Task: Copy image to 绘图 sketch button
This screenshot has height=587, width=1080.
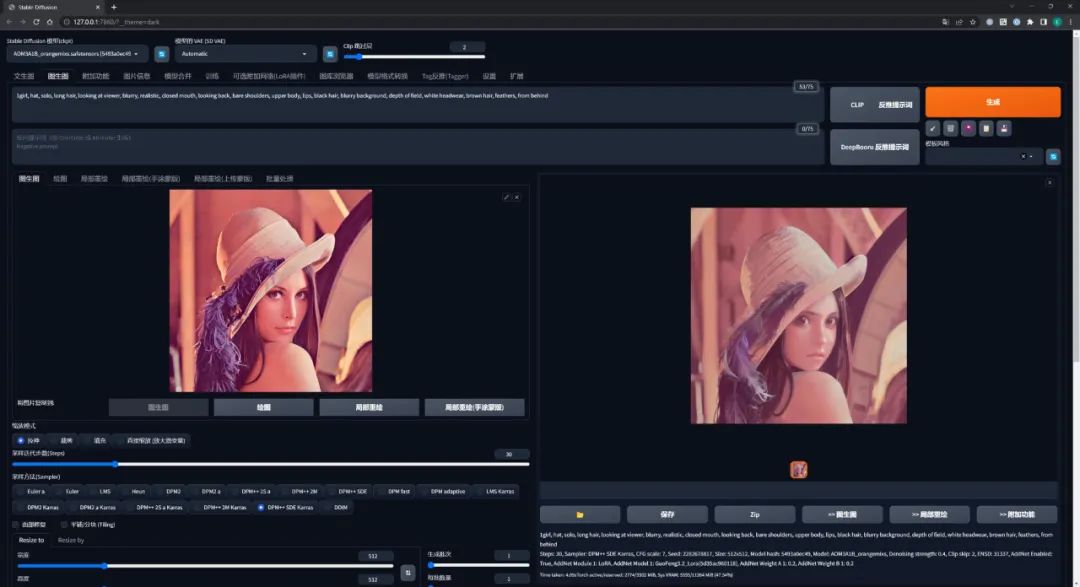Action: coord(263,407)
